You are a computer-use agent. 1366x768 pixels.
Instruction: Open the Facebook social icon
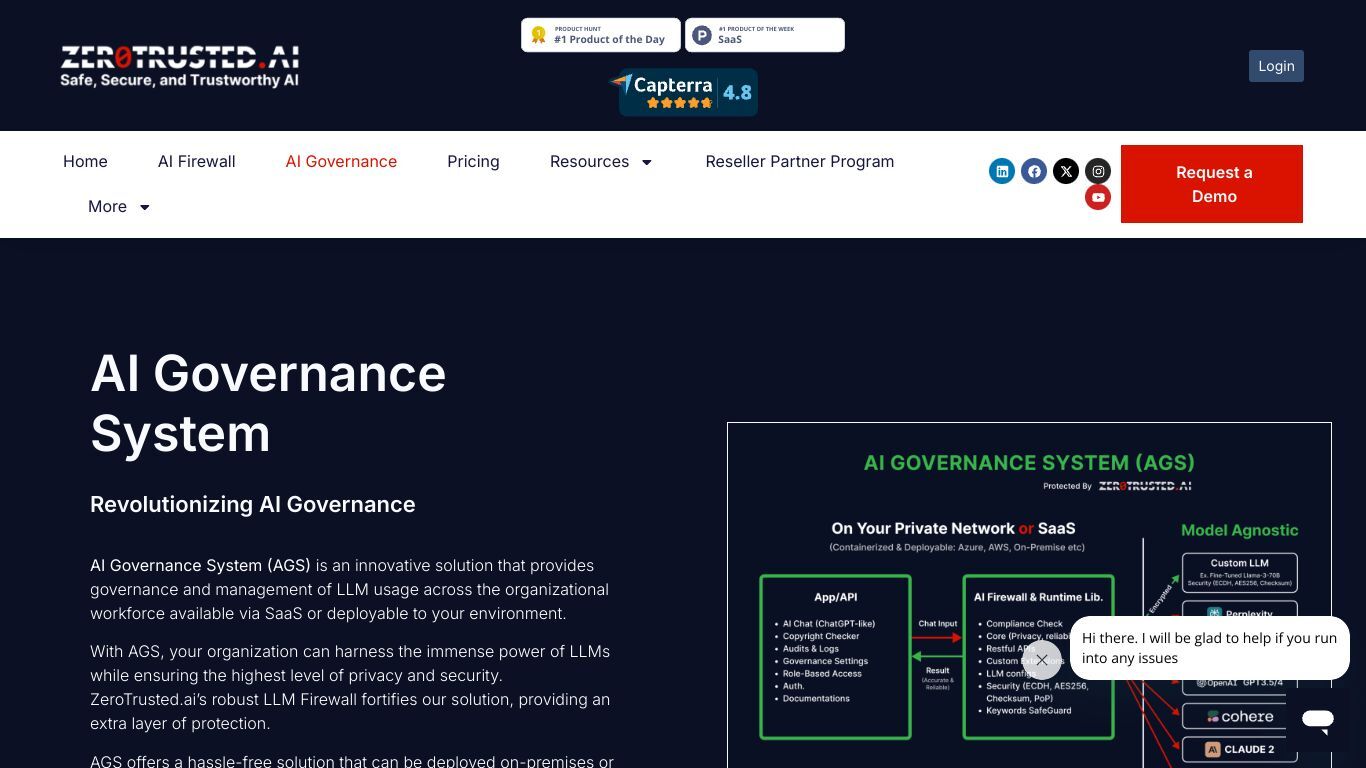pyautogui.click(x=1034, y=171)
